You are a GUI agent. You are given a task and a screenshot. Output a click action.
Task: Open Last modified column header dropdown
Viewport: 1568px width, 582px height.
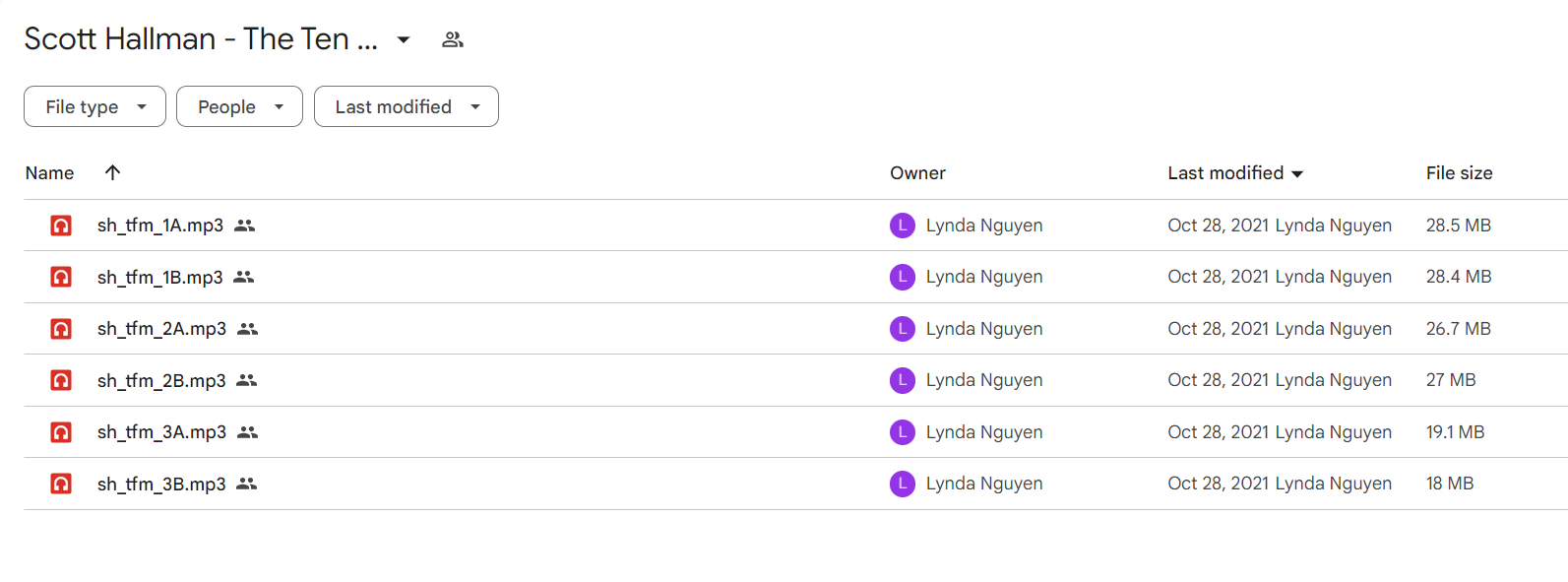point(1297,173)
